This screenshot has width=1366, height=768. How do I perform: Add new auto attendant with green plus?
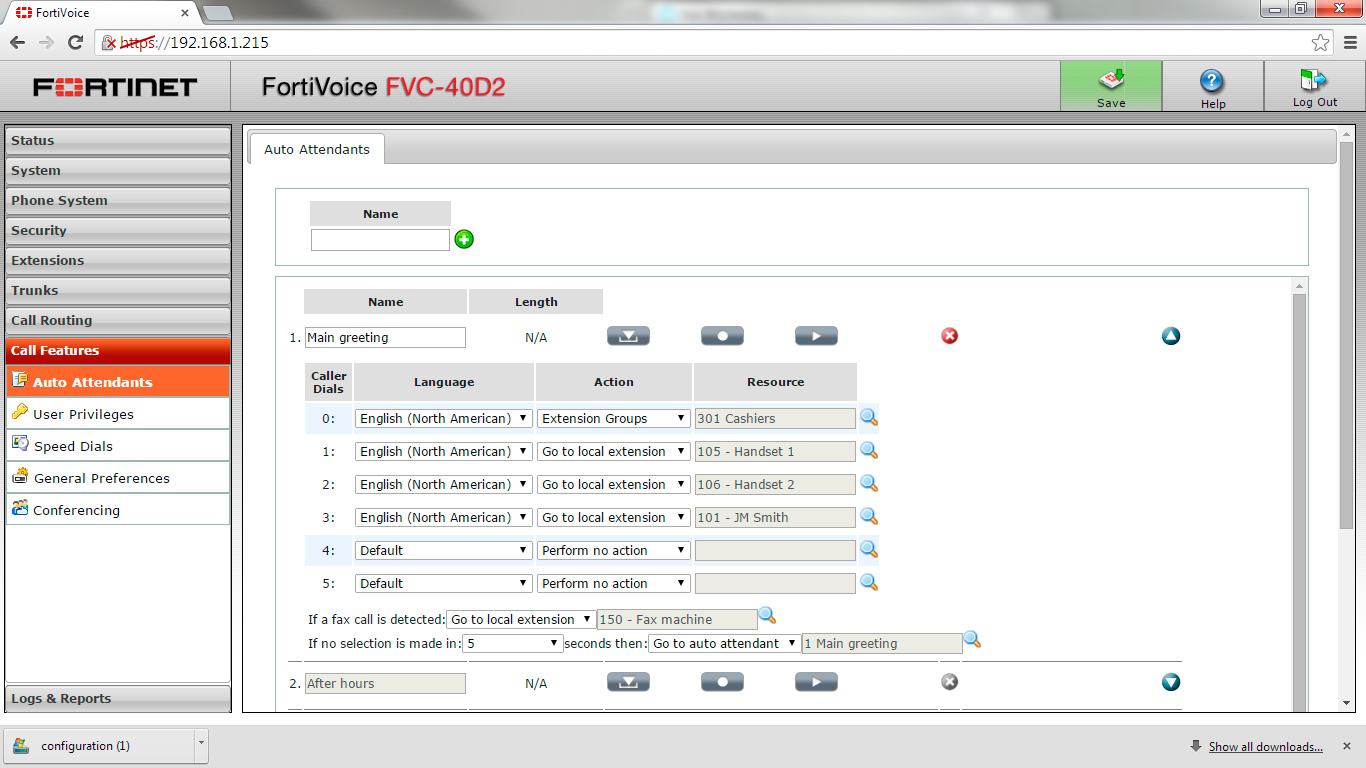tap(464, 239)
